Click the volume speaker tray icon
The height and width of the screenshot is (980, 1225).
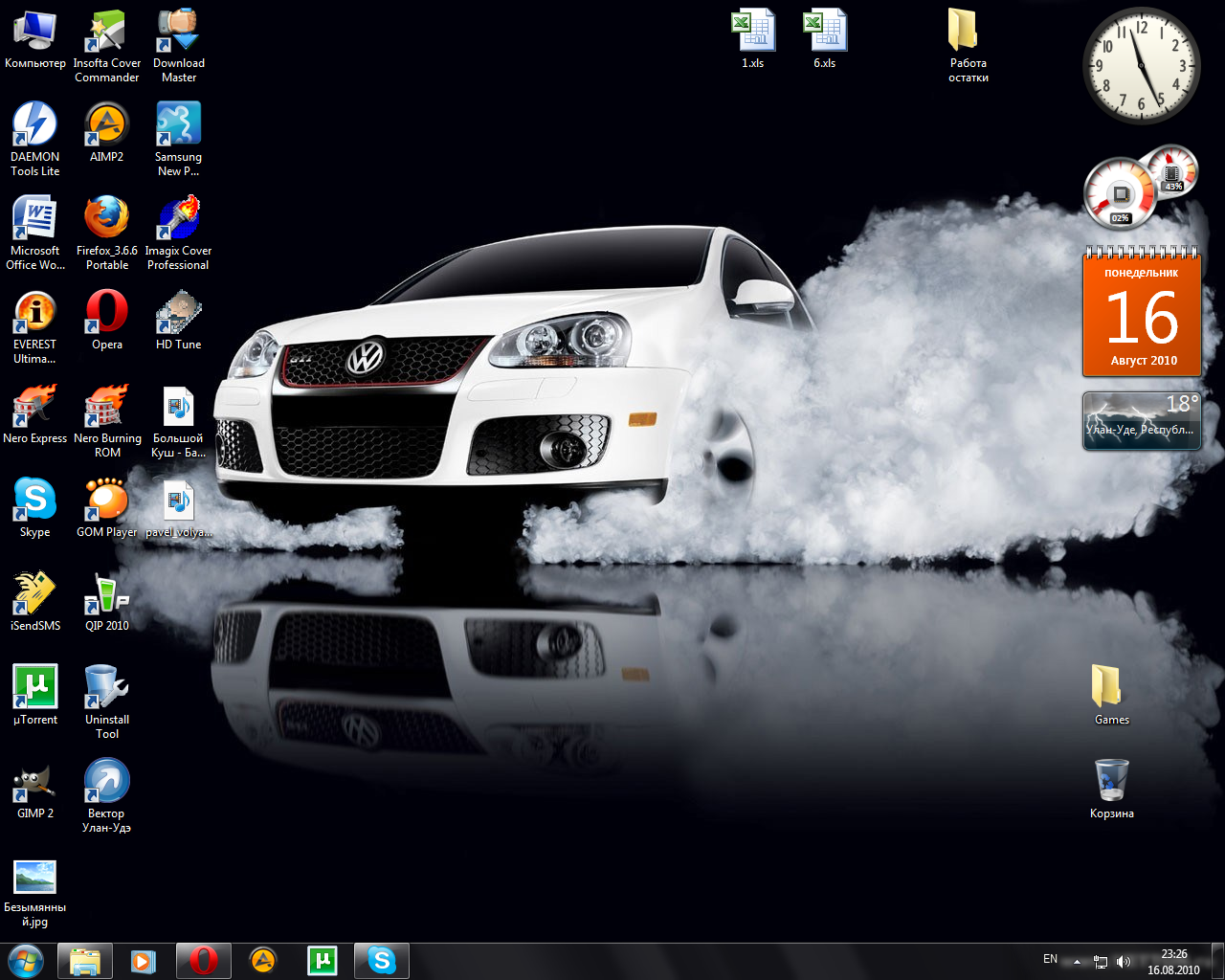1124,961
